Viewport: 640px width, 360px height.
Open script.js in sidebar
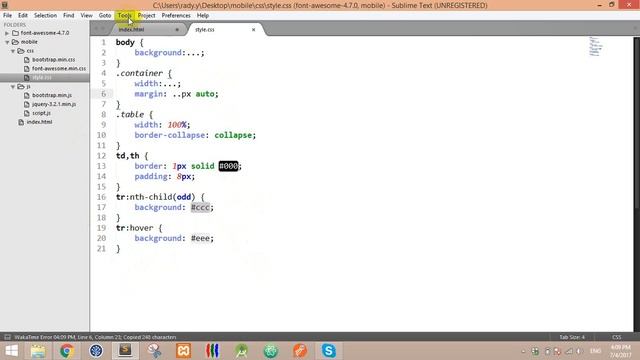(x=41, y=113)
